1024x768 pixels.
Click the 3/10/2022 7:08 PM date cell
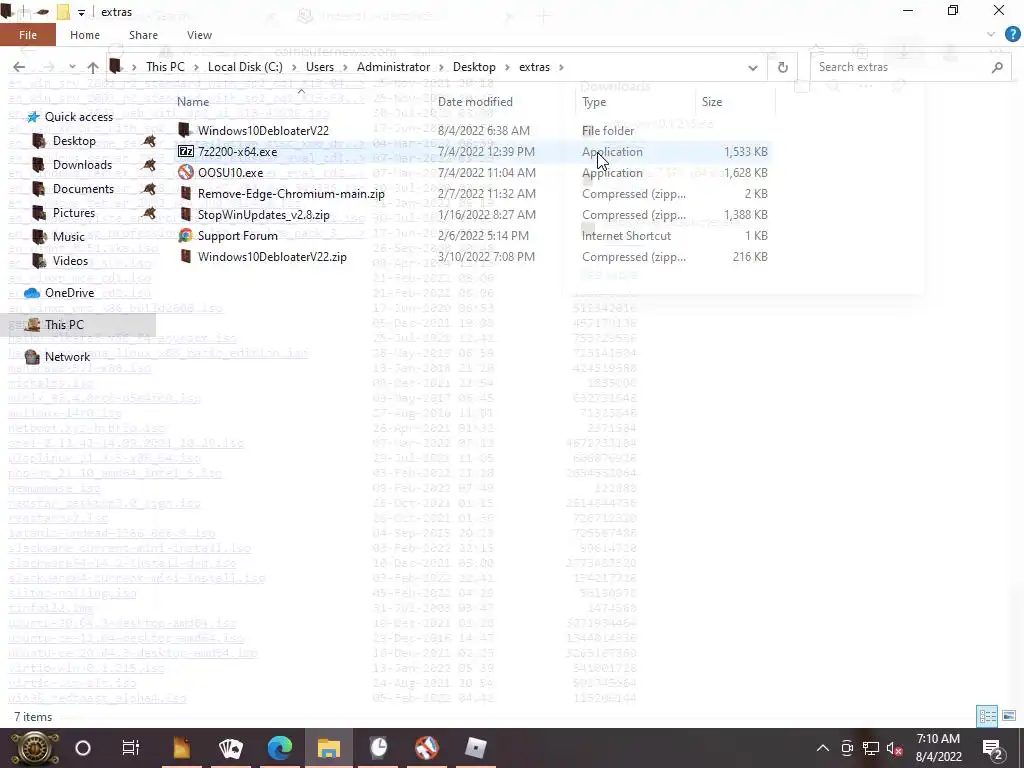[x=487, y=257]
